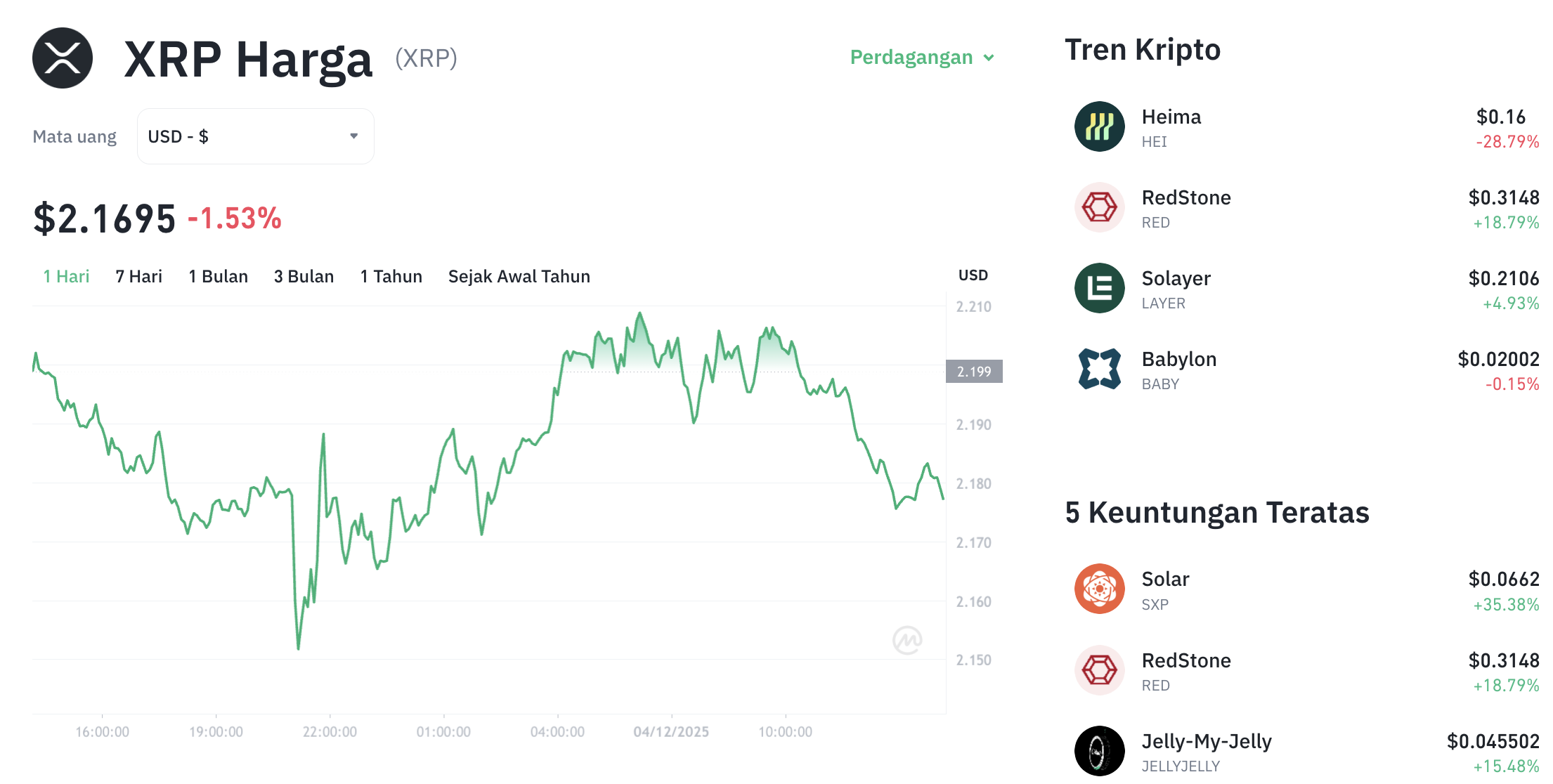The width and height of the screenshot is (1553, 784).
Task: Click the Tren Kripto heading
Action: [x=1143, y=49]
